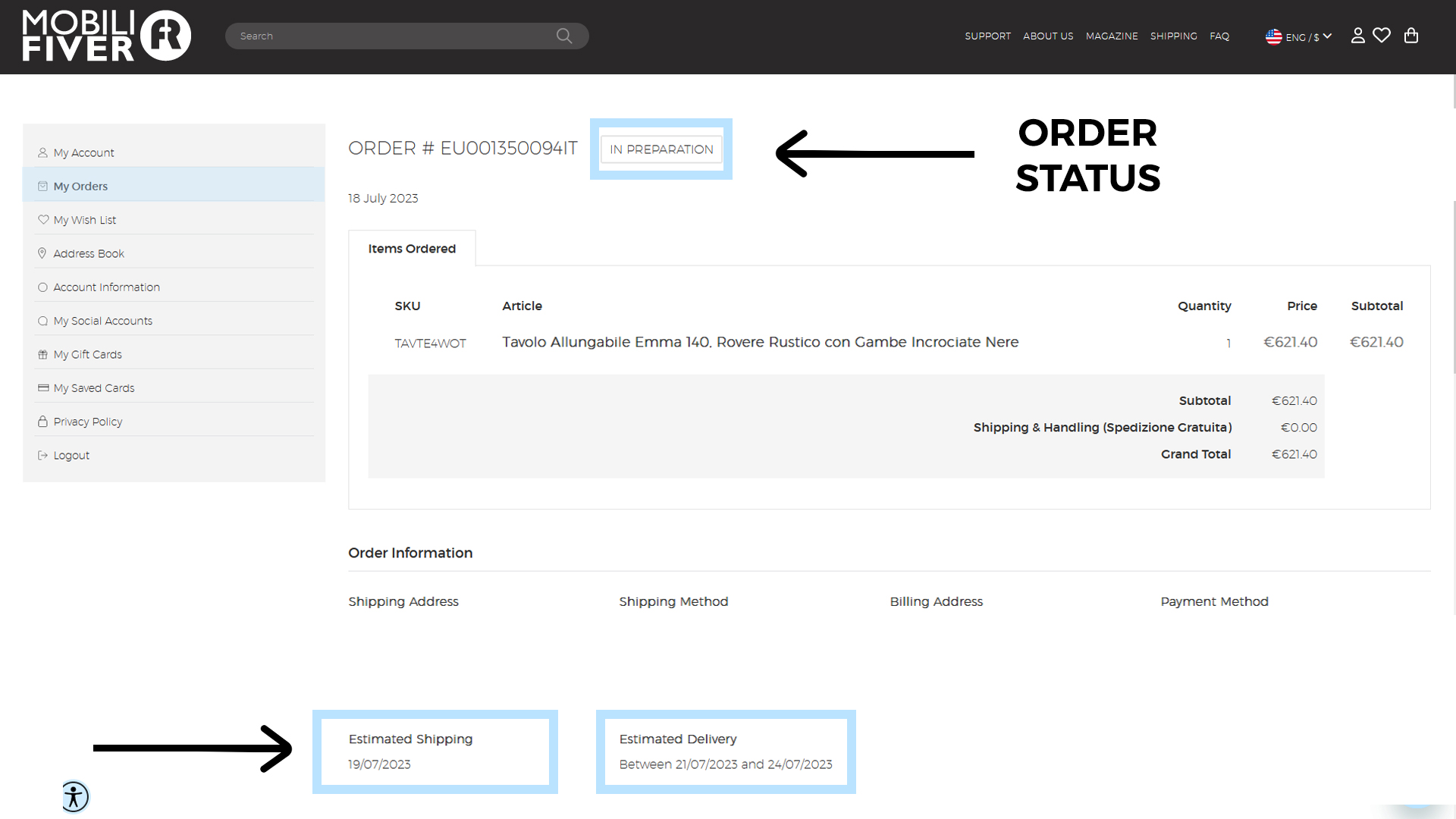Viewport: 1456px width, 819px height.
Task: Click the SHIPPING navigation link
Action: click(1174, 36)
